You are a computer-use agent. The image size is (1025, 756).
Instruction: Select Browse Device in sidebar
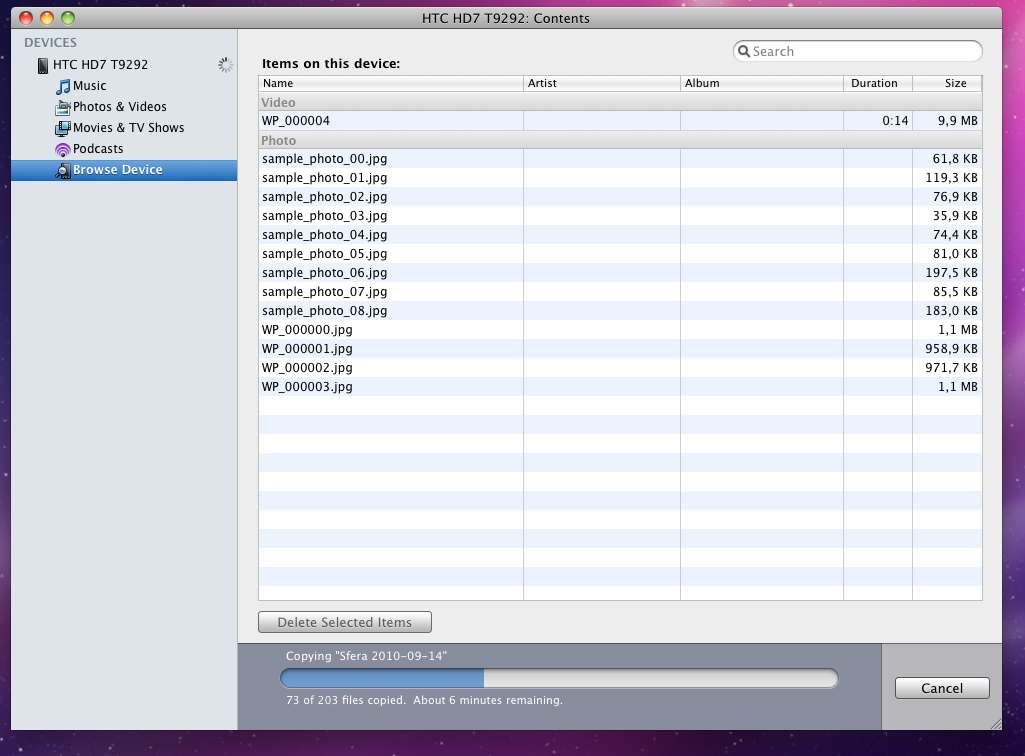coord(124,170)
